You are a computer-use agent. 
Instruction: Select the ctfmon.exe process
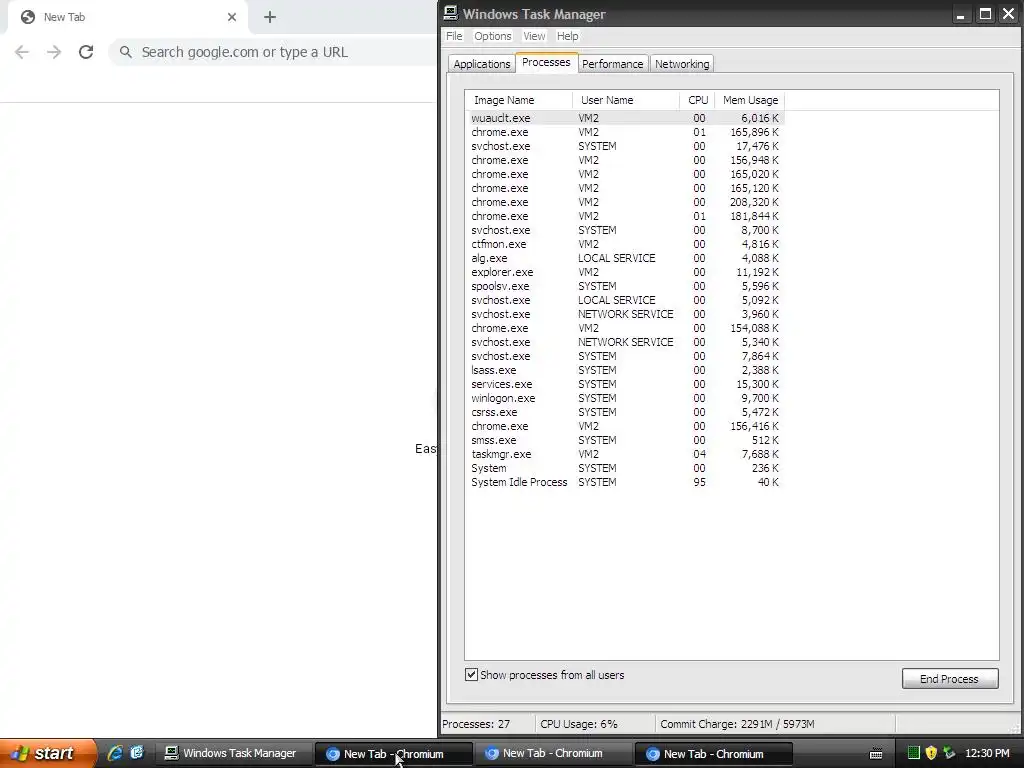click(x=625, y=244)
